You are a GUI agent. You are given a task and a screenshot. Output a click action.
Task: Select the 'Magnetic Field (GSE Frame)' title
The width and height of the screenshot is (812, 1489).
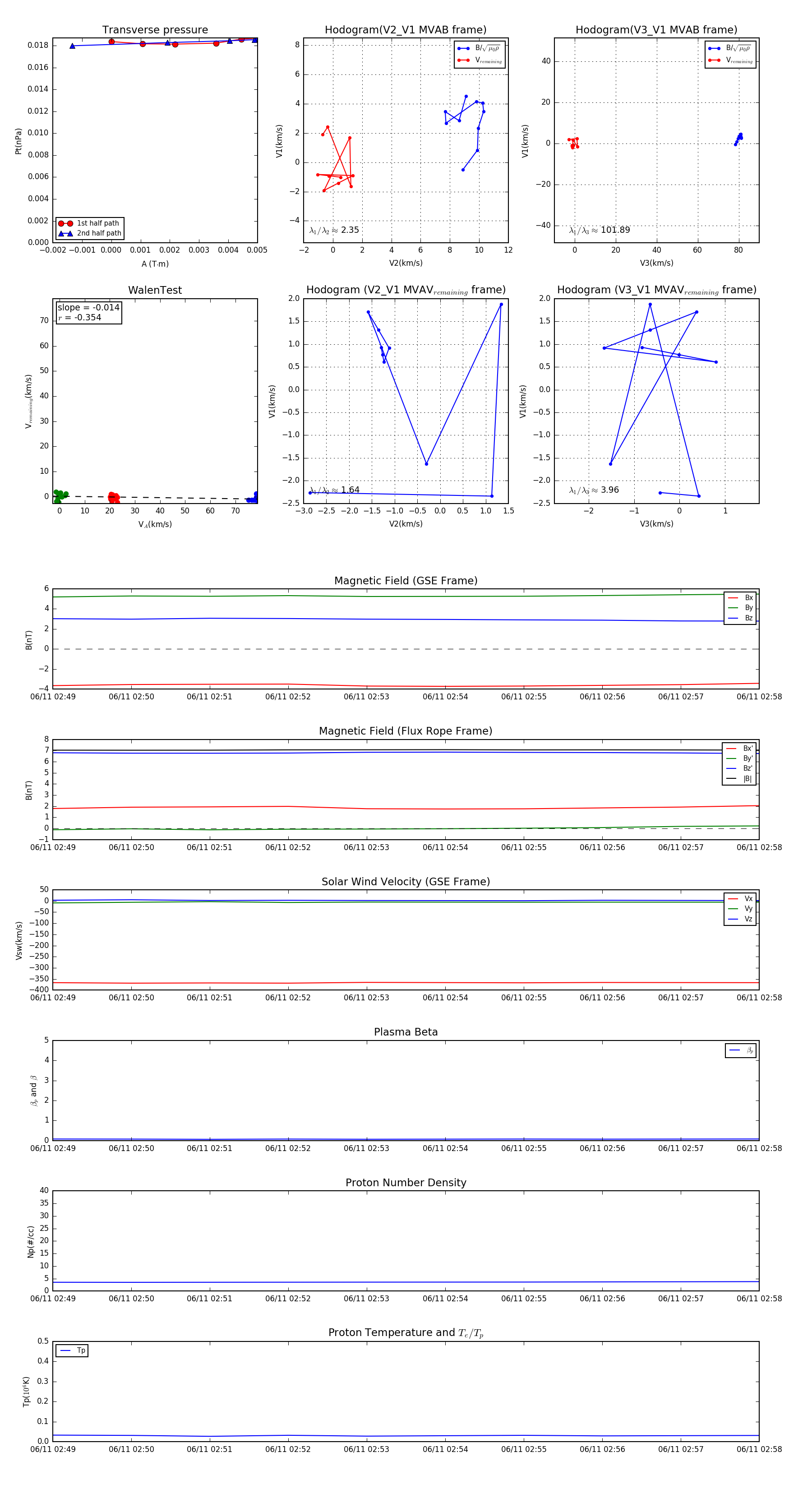pos(406,581)
